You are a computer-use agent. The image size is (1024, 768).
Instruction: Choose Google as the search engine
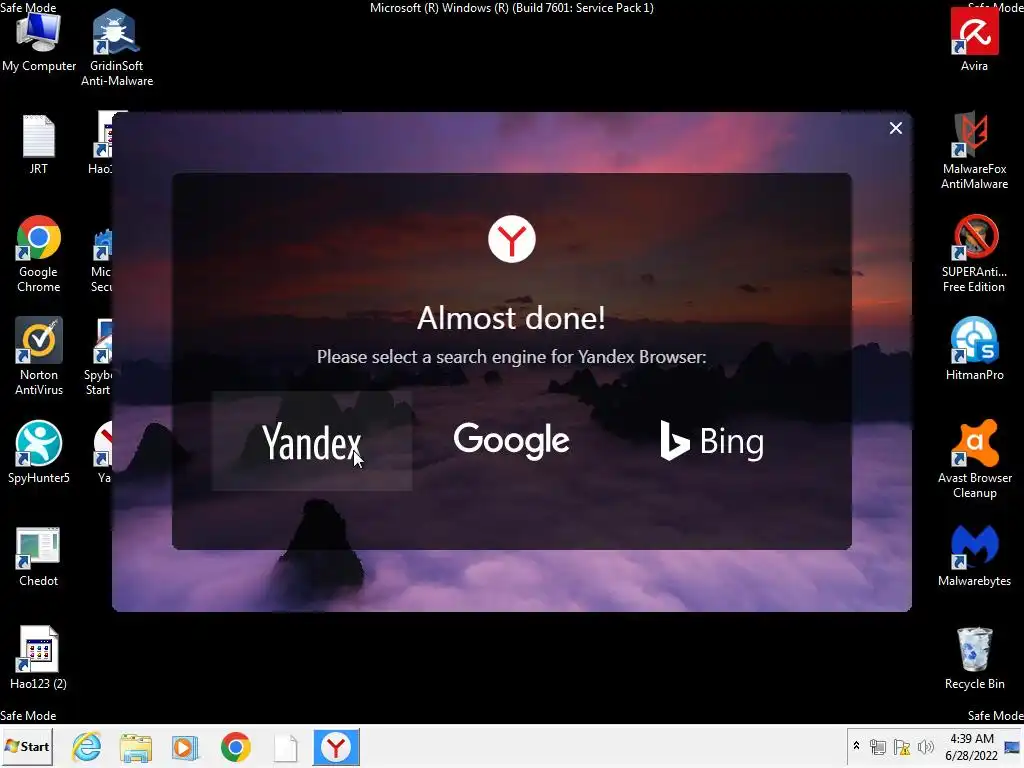point(511,441)
